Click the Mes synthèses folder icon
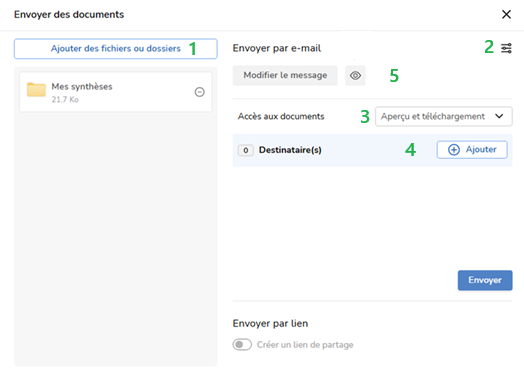The width and height of the screenshot is (524, 380). 36,90
